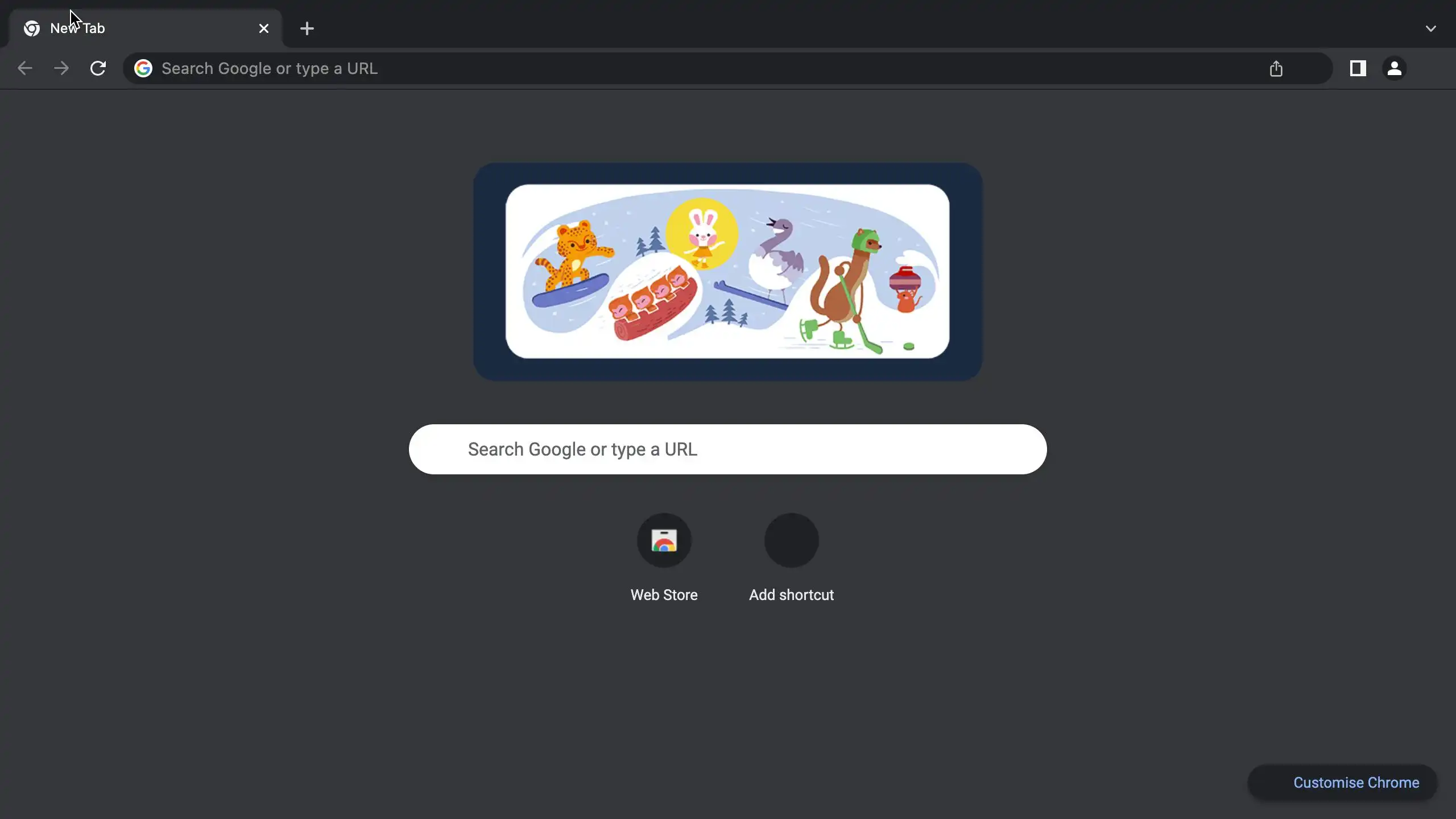Reload the current page
Screen dimensions: 1456x819
pyautogui.click(x=98, y=68)
